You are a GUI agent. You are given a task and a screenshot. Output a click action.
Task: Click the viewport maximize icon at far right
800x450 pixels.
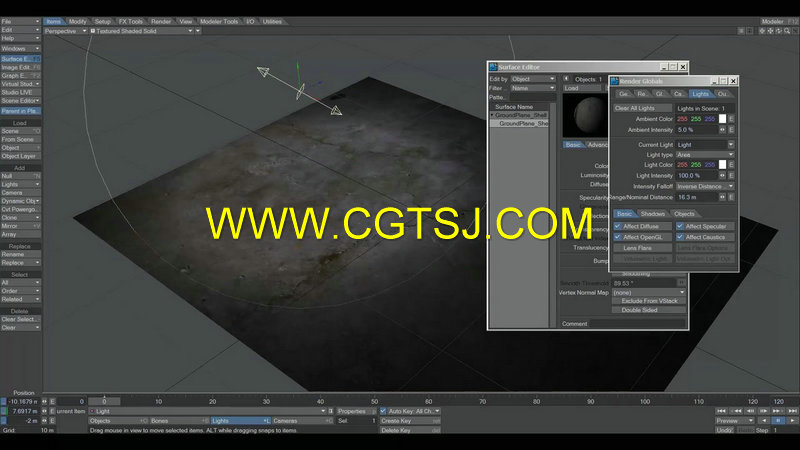tap(795, 31)
